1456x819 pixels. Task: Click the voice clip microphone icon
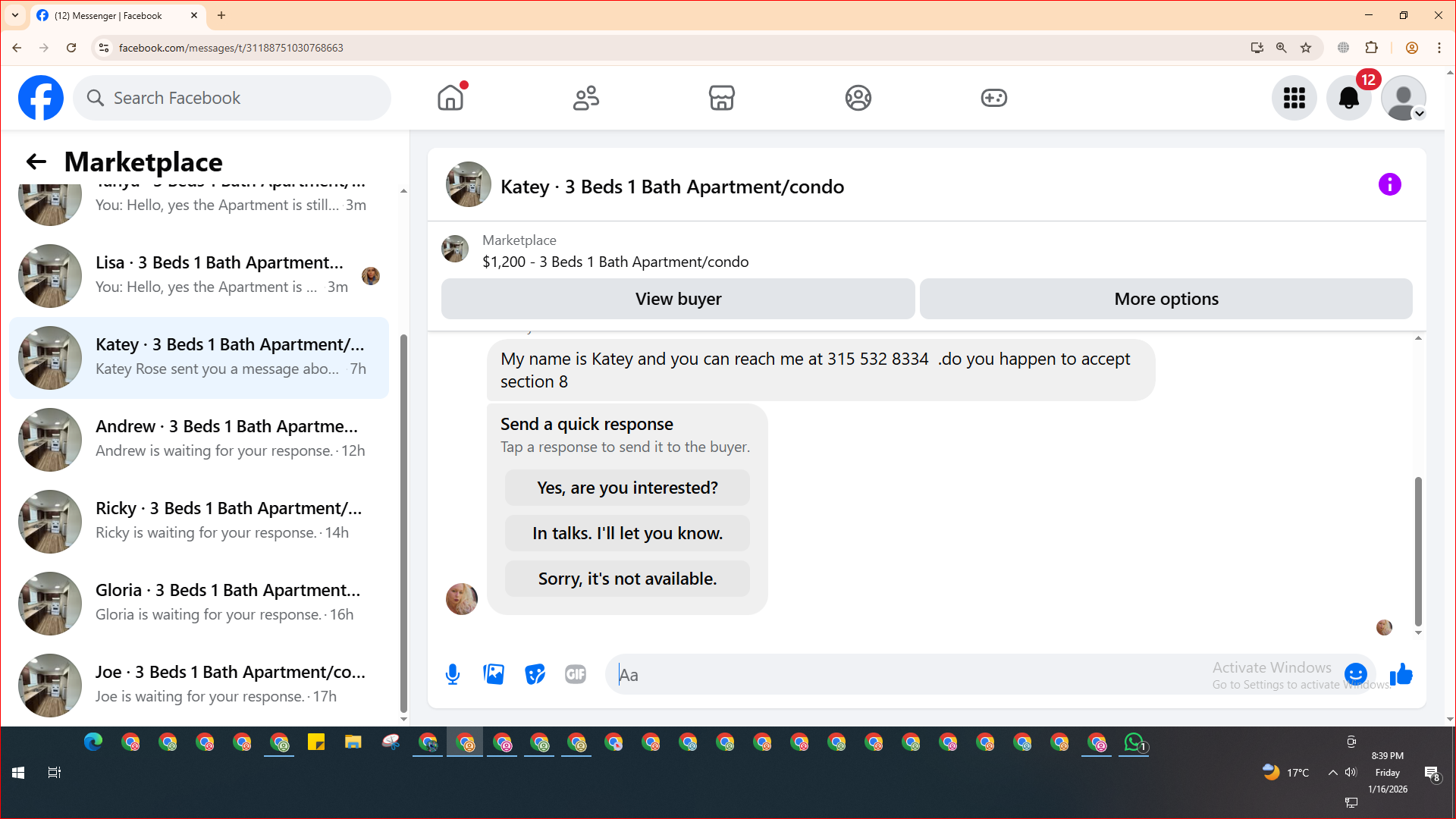point(453,674)
